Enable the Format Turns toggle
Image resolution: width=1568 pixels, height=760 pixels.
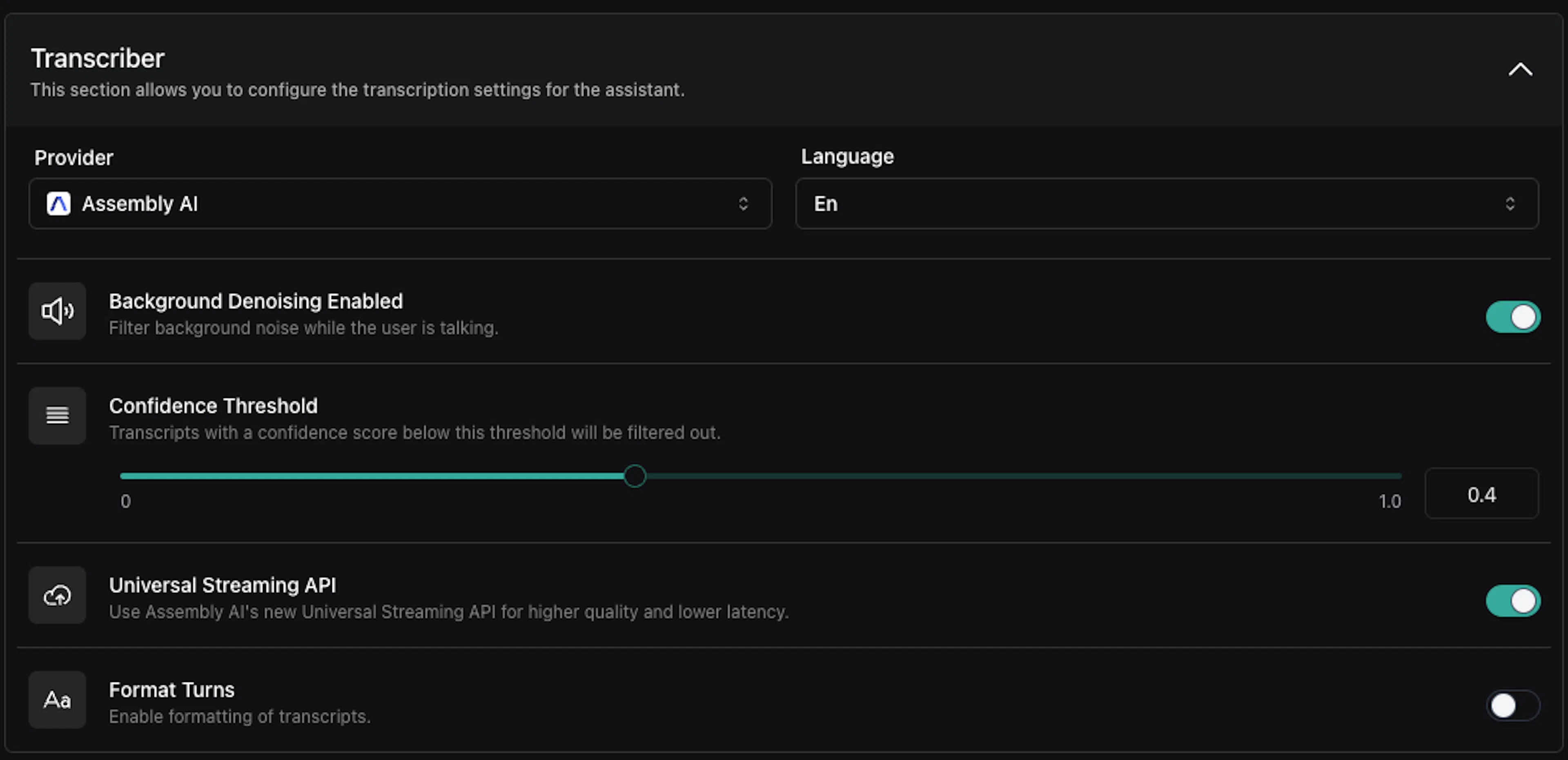(x=1512, y=706)
